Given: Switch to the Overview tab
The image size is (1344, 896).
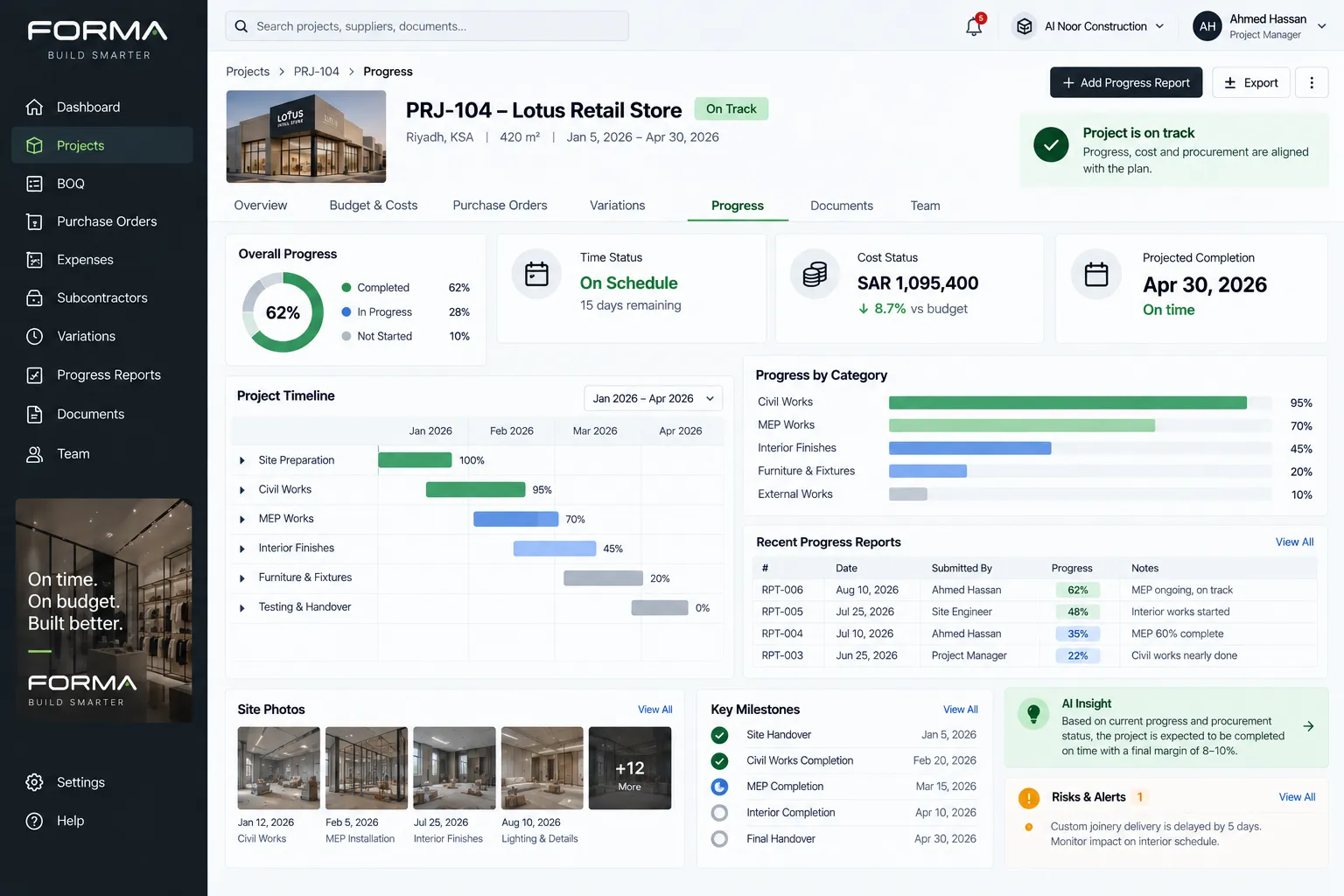Looking at the screenshot, I should coord(261,206).
